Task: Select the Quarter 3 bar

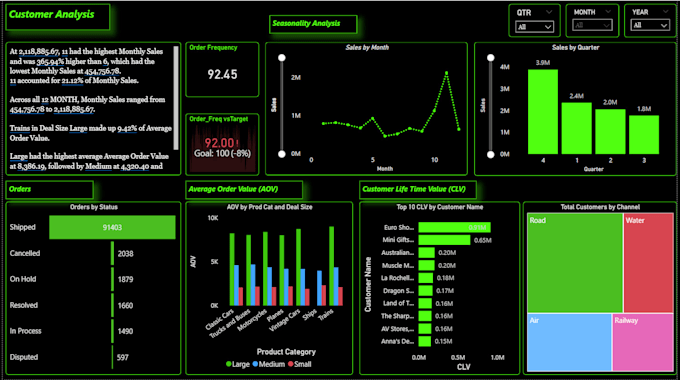Action: pos(644,135)
